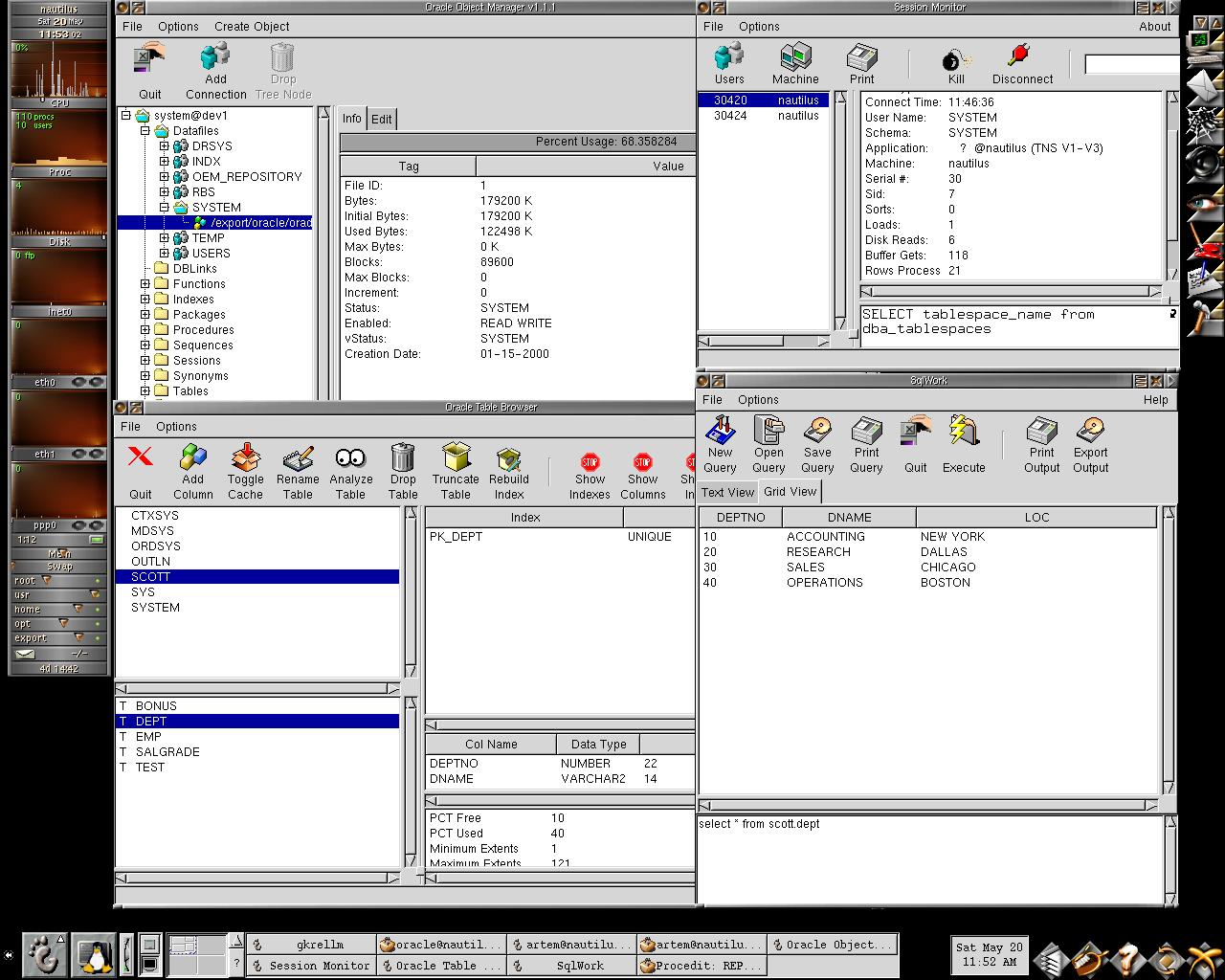Expand the OEM_REPOSITORY node

[x=164, y=177]
